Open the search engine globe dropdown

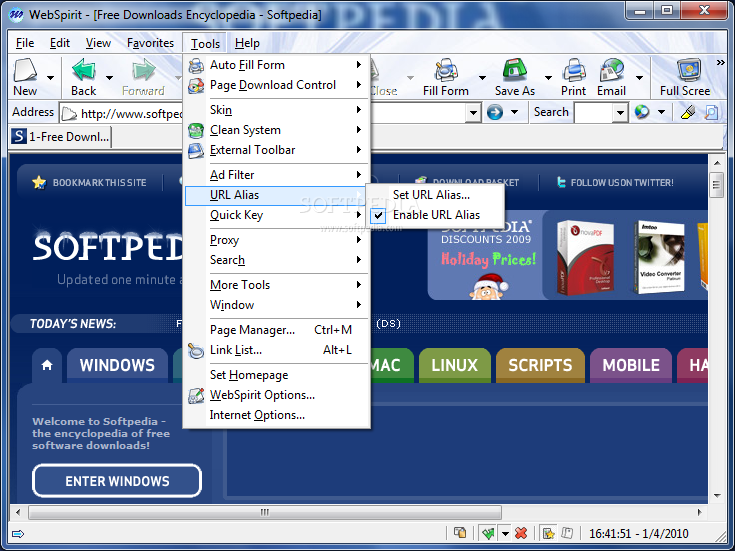click(661, 112)
